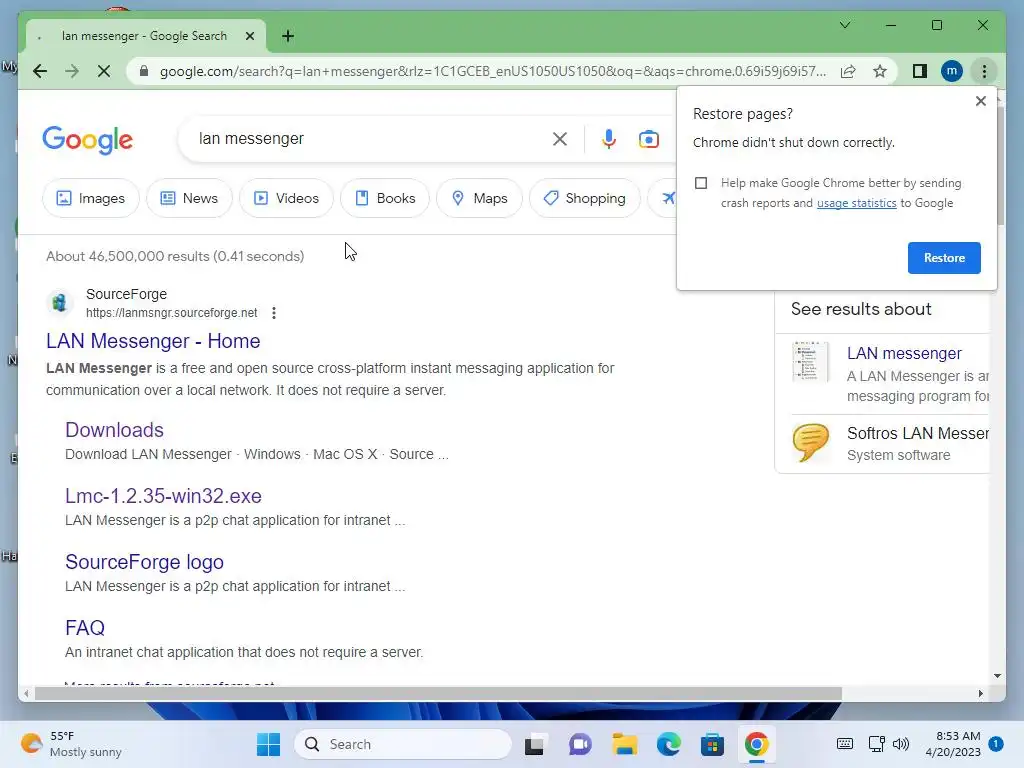Viewport: 1024px width, 768px height.
Task: Click the forward navigation arrow
Action: click(x=72, y=71)
